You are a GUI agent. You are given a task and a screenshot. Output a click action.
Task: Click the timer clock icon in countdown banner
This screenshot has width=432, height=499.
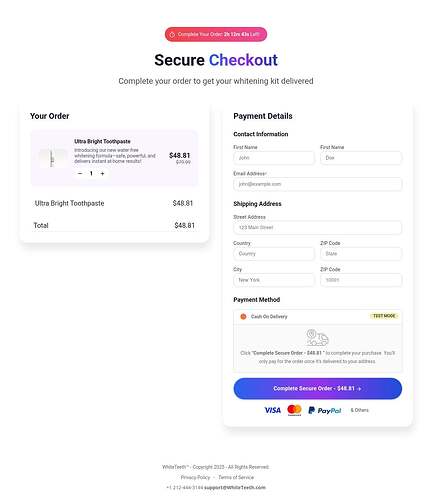coord(172,35)
